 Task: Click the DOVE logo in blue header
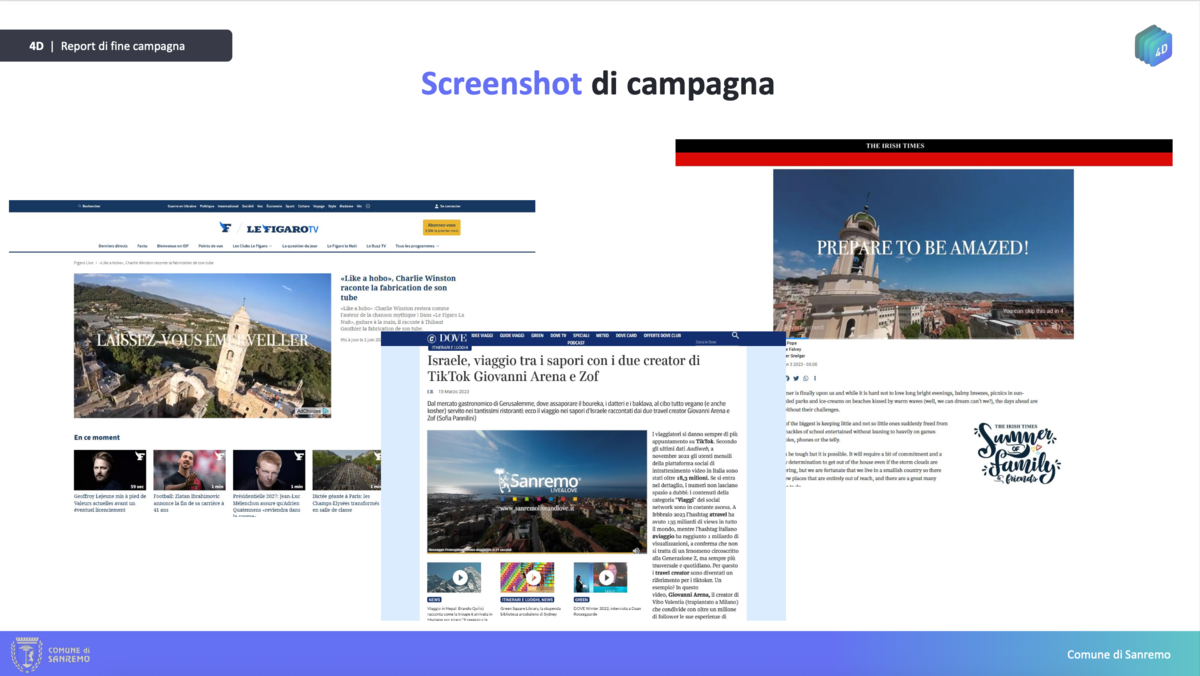click(x=448, y=338)
